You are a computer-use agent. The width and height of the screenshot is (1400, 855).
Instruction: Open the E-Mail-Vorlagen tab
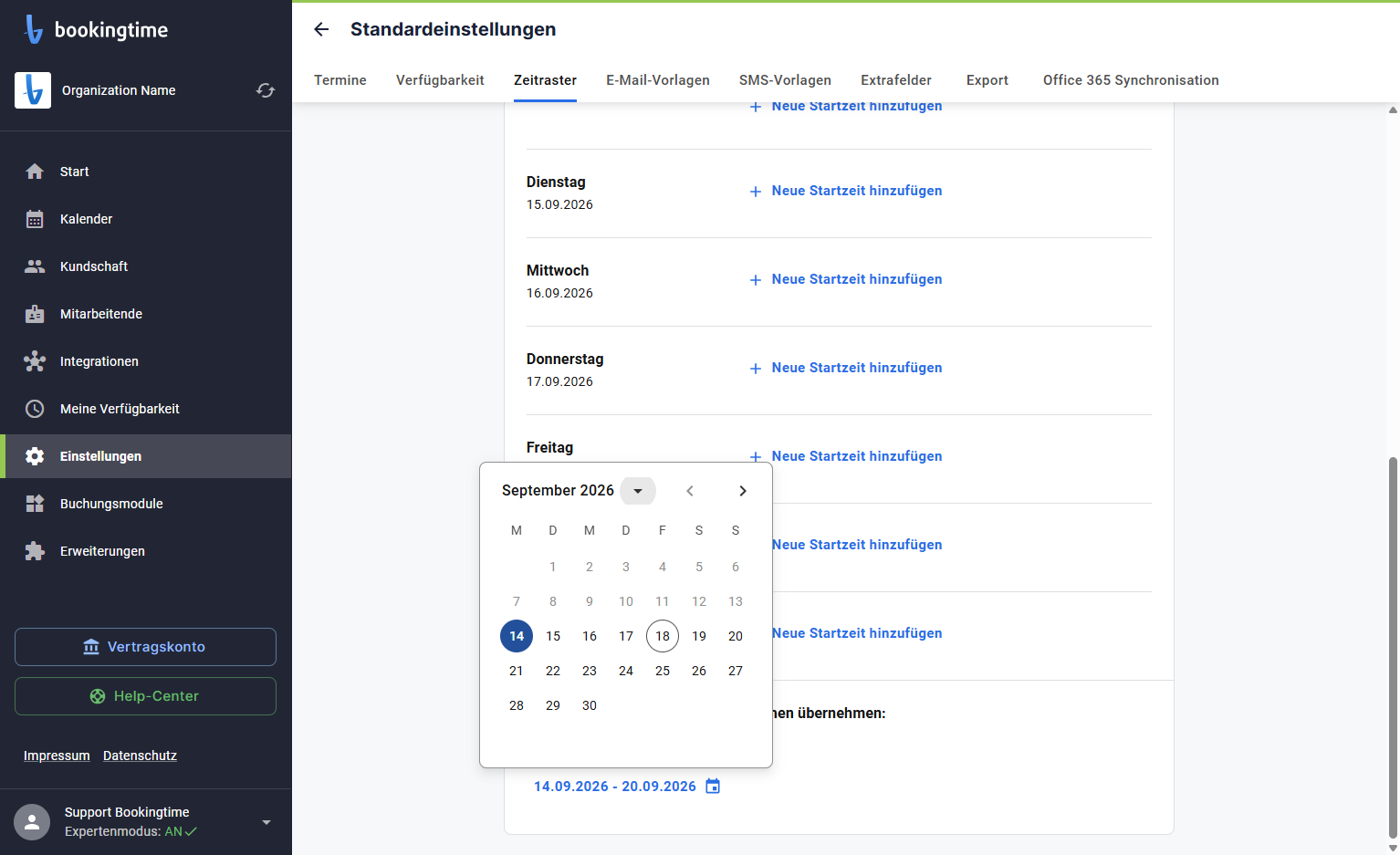(658, 80)
